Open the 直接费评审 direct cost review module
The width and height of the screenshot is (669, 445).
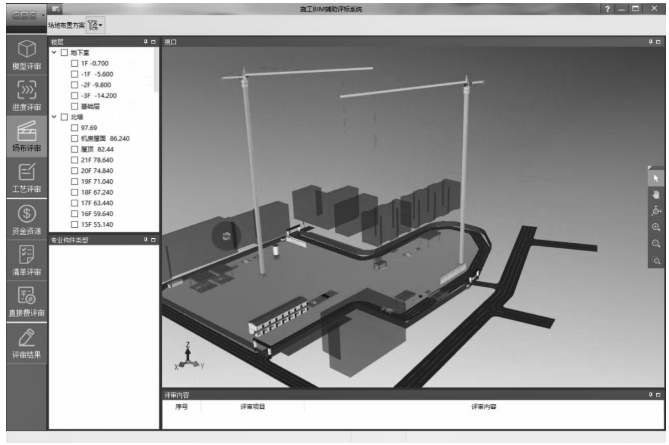click(26, 301)
